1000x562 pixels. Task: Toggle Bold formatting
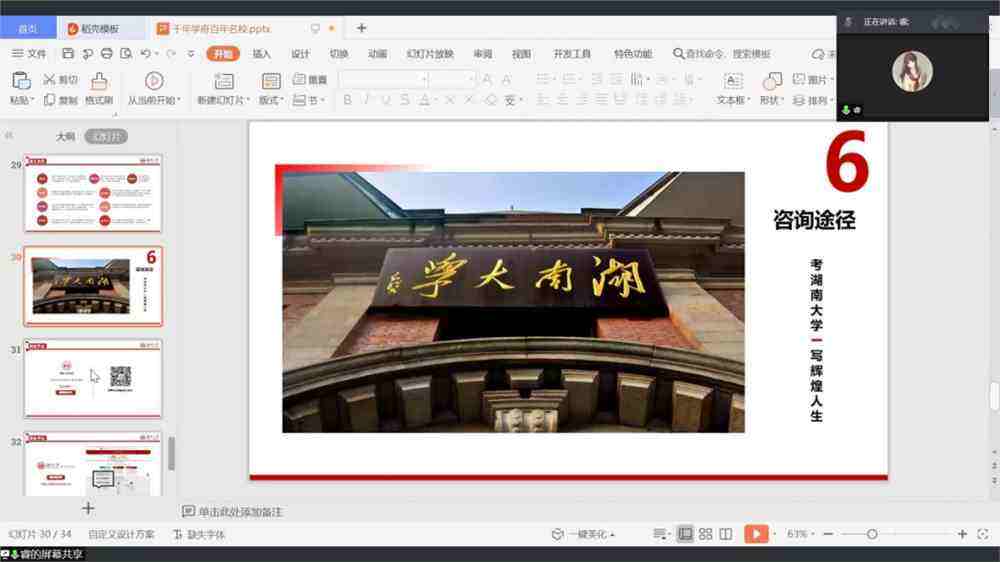(x=348, y=100)
